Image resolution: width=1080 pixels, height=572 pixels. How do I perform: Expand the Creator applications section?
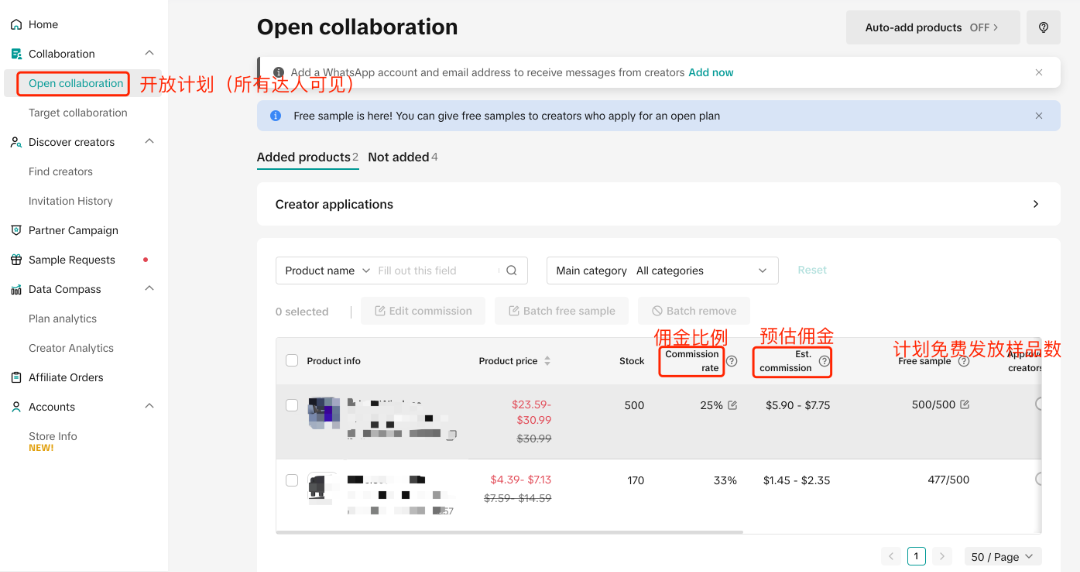[1035, 204]
